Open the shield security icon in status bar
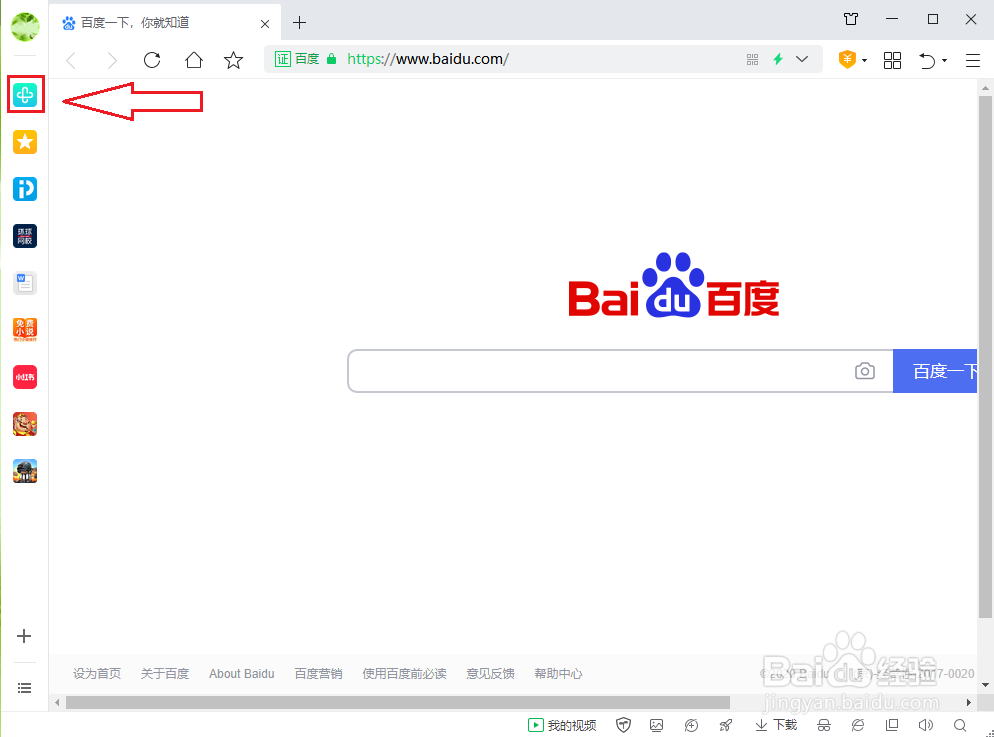The image size is (994, 737). [x=624, y=725]
